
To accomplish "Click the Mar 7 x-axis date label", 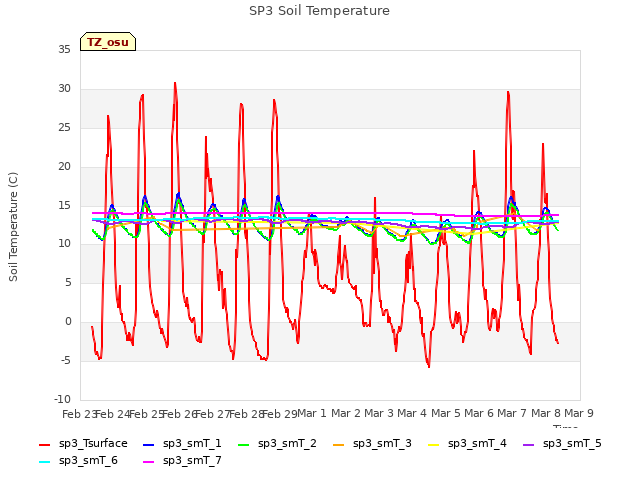I will point(512,413).
